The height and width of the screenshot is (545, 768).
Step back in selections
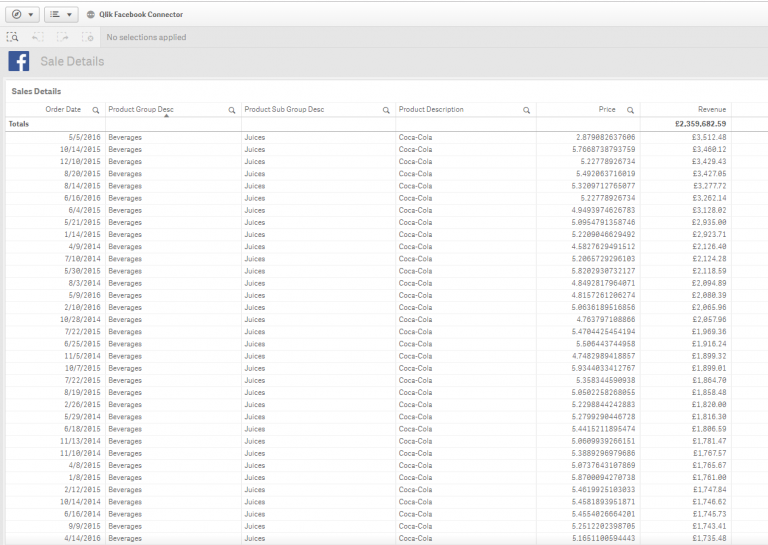click(x=38, y=37)
